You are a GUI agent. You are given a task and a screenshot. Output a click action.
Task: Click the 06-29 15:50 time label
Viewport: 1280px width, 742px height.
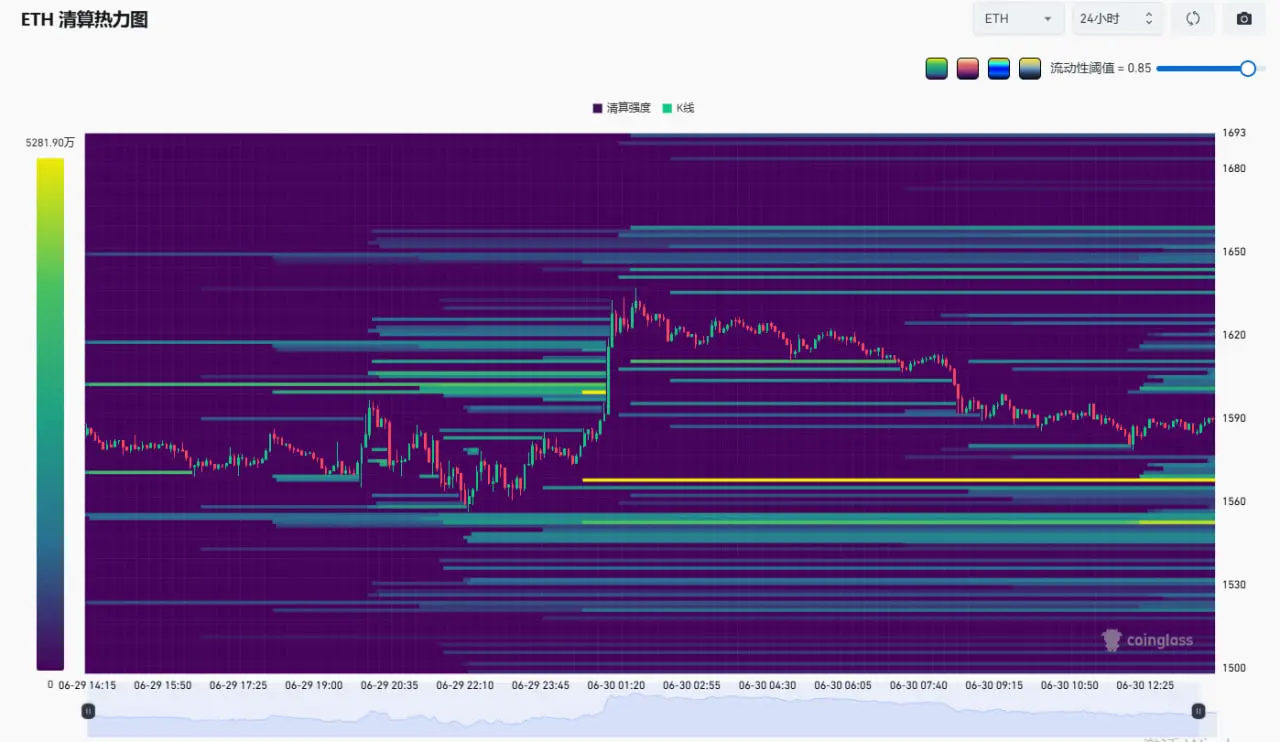[162, 685]
